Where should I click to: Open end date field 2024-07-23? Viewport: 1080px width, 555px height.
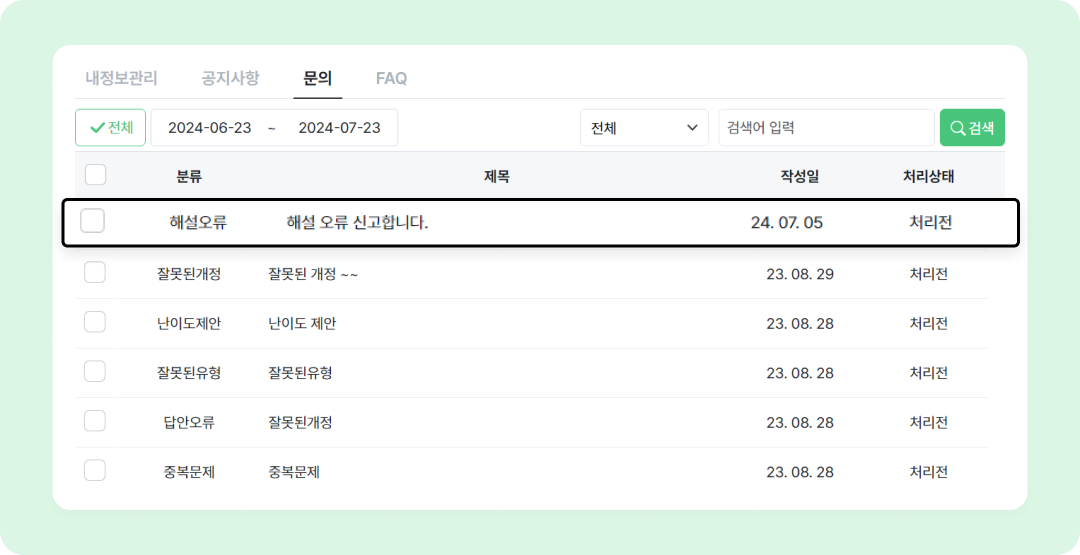tap(340, 128)
